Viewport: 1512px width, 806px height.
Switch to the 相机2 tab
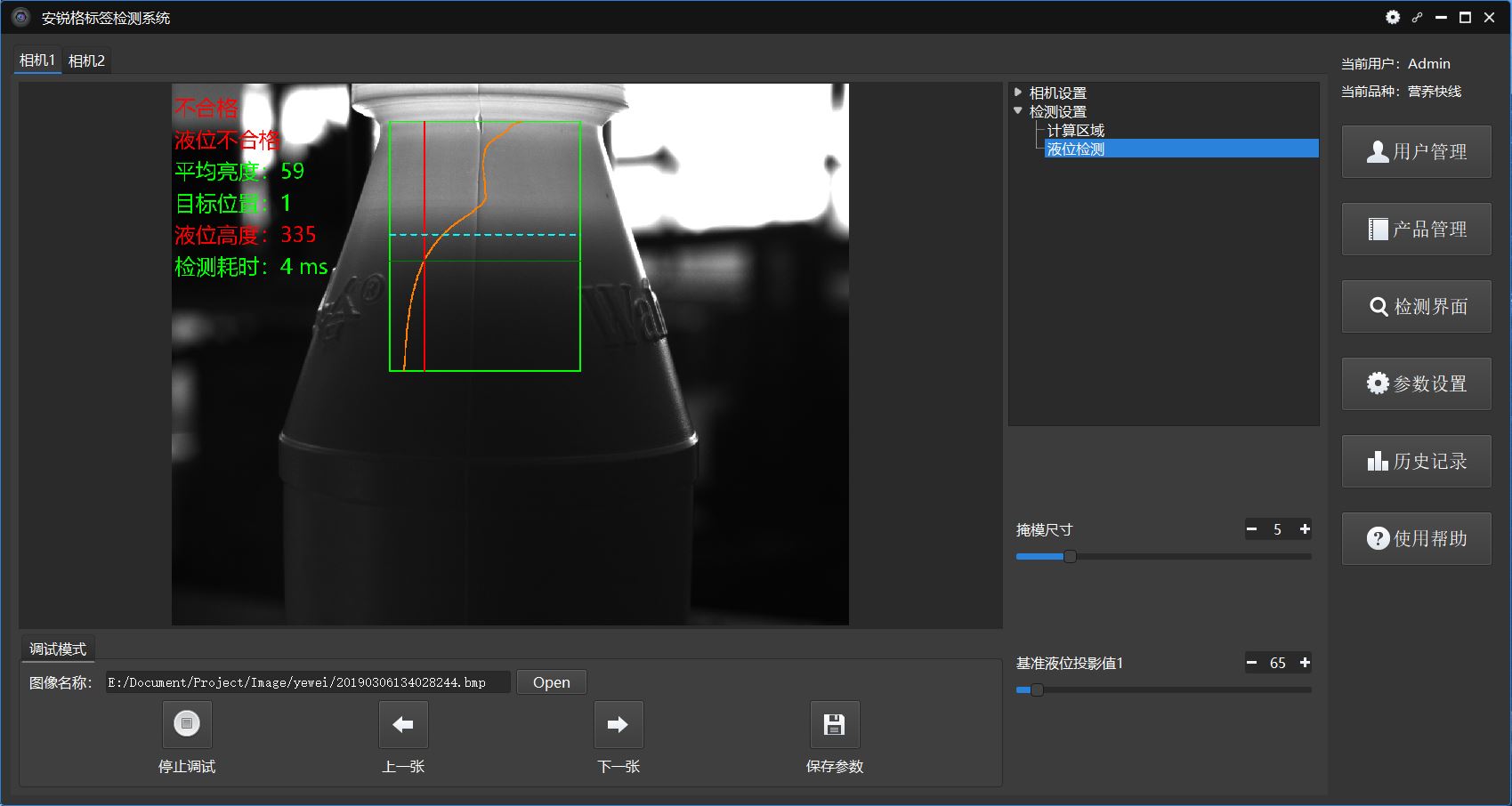pyautogui.click(x=86, y=60)
